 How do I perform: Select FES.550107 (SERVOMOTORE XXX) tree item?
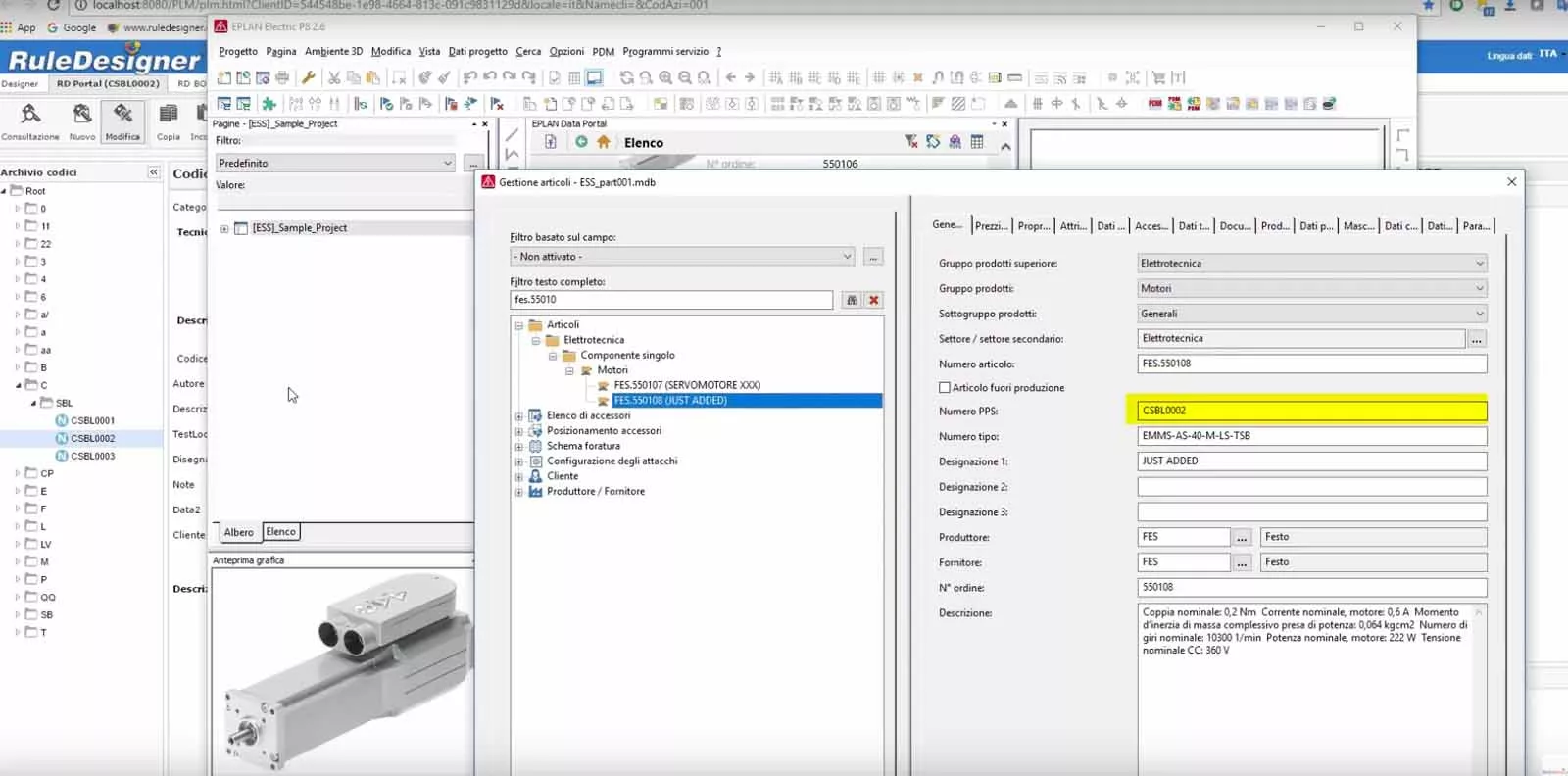[687, 386]
